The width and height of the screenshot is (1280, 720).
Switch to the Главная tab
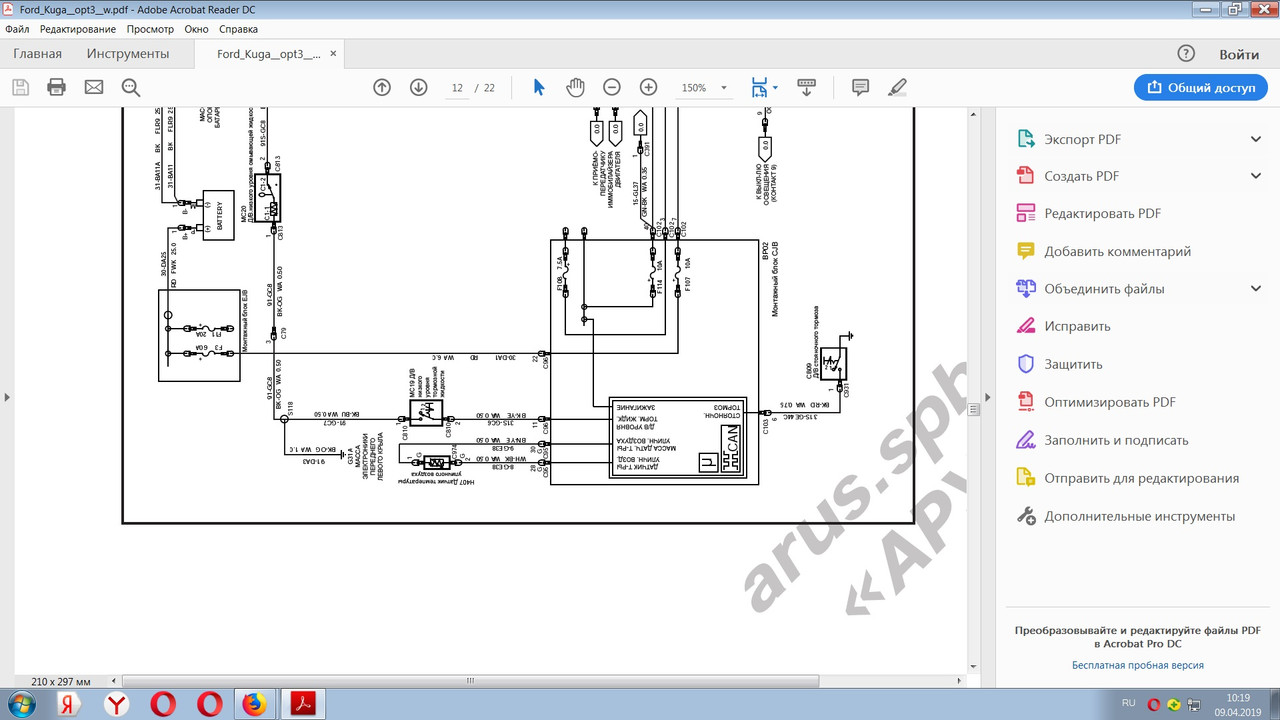(38, 54)
